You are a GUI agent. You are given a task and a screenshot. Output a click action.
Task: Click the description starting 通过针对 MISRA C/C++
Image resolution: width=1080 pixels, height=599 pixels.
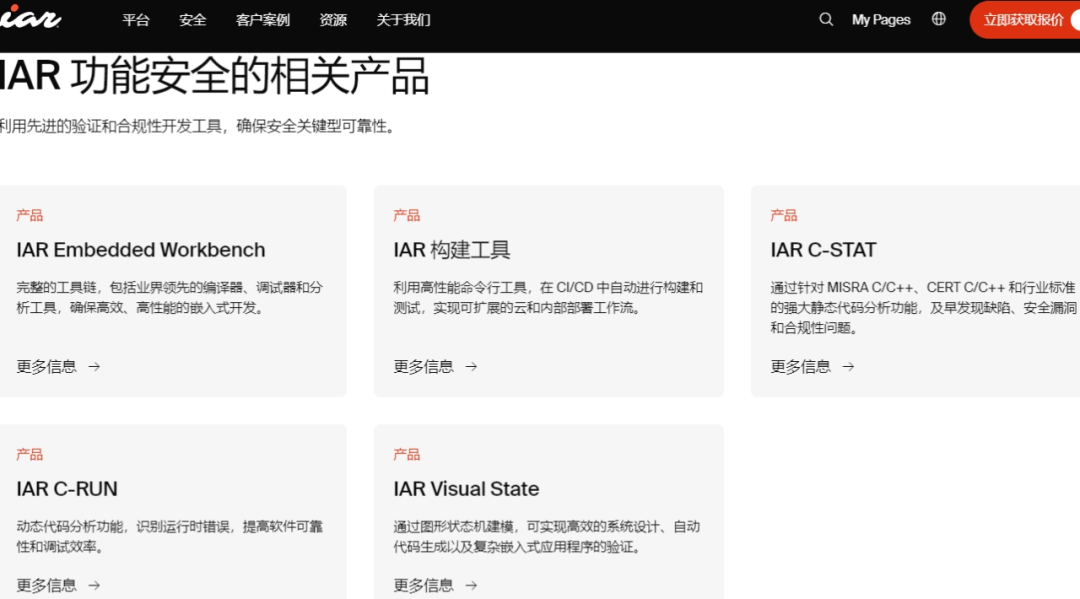[923, 307]
